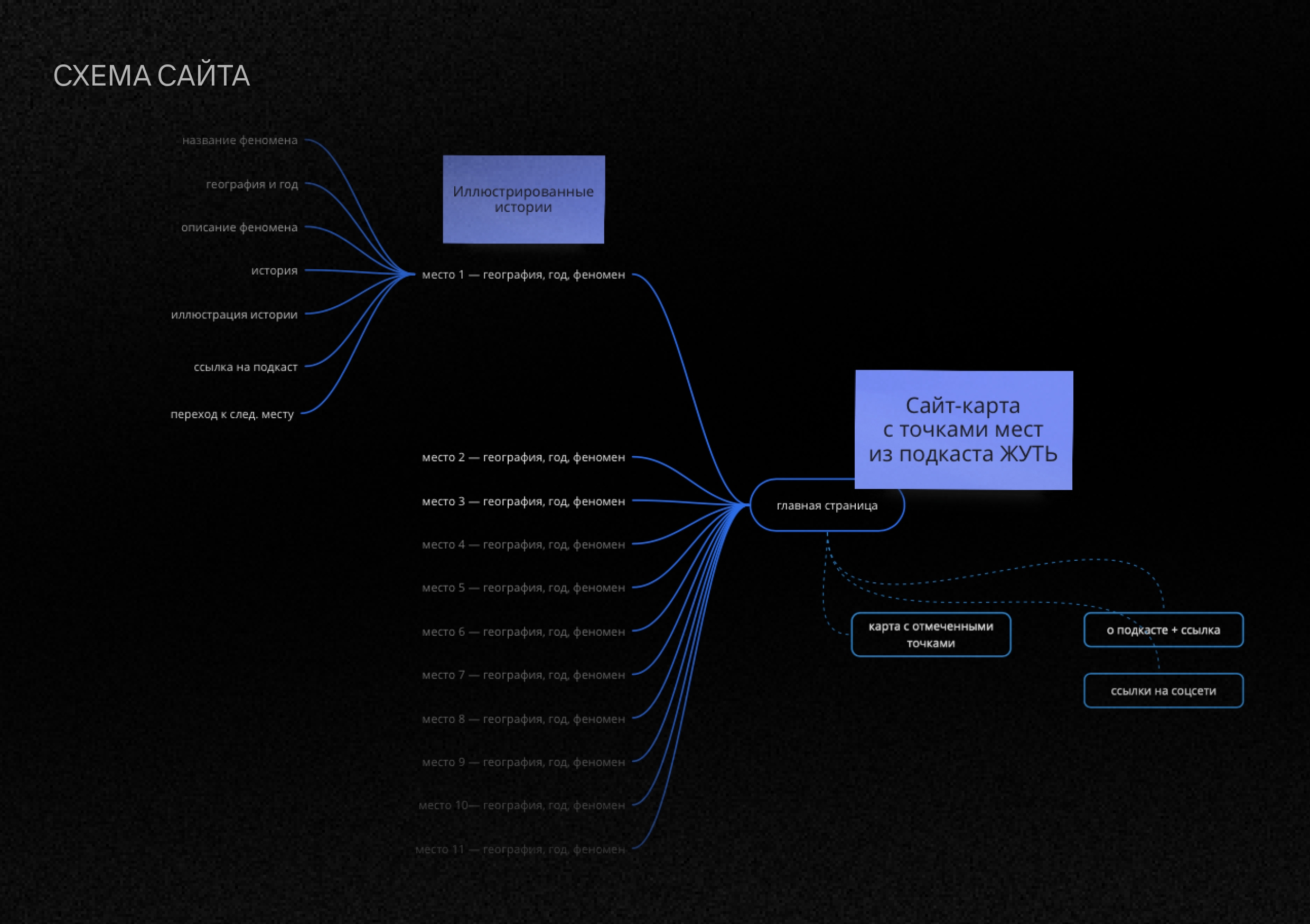Click the 'ссылка на подкаст' leaf label
This screenshot has height=924, width=1310.
pyautogui.click(x=245, y=367)
